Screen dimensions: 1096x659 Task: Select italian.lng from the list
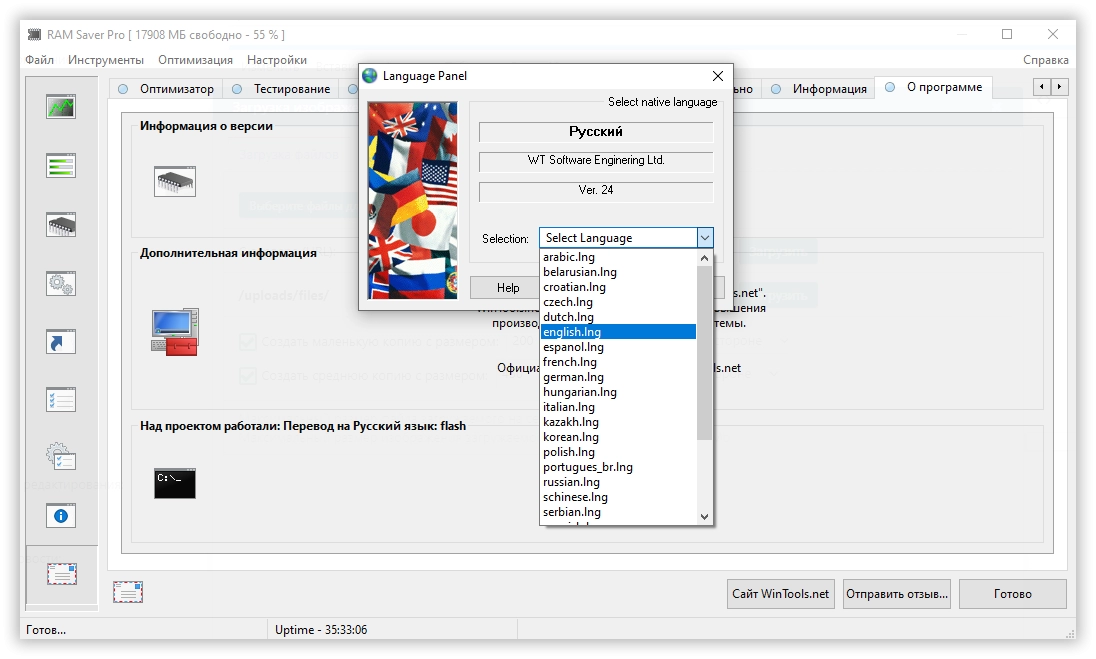click(619, 407)
